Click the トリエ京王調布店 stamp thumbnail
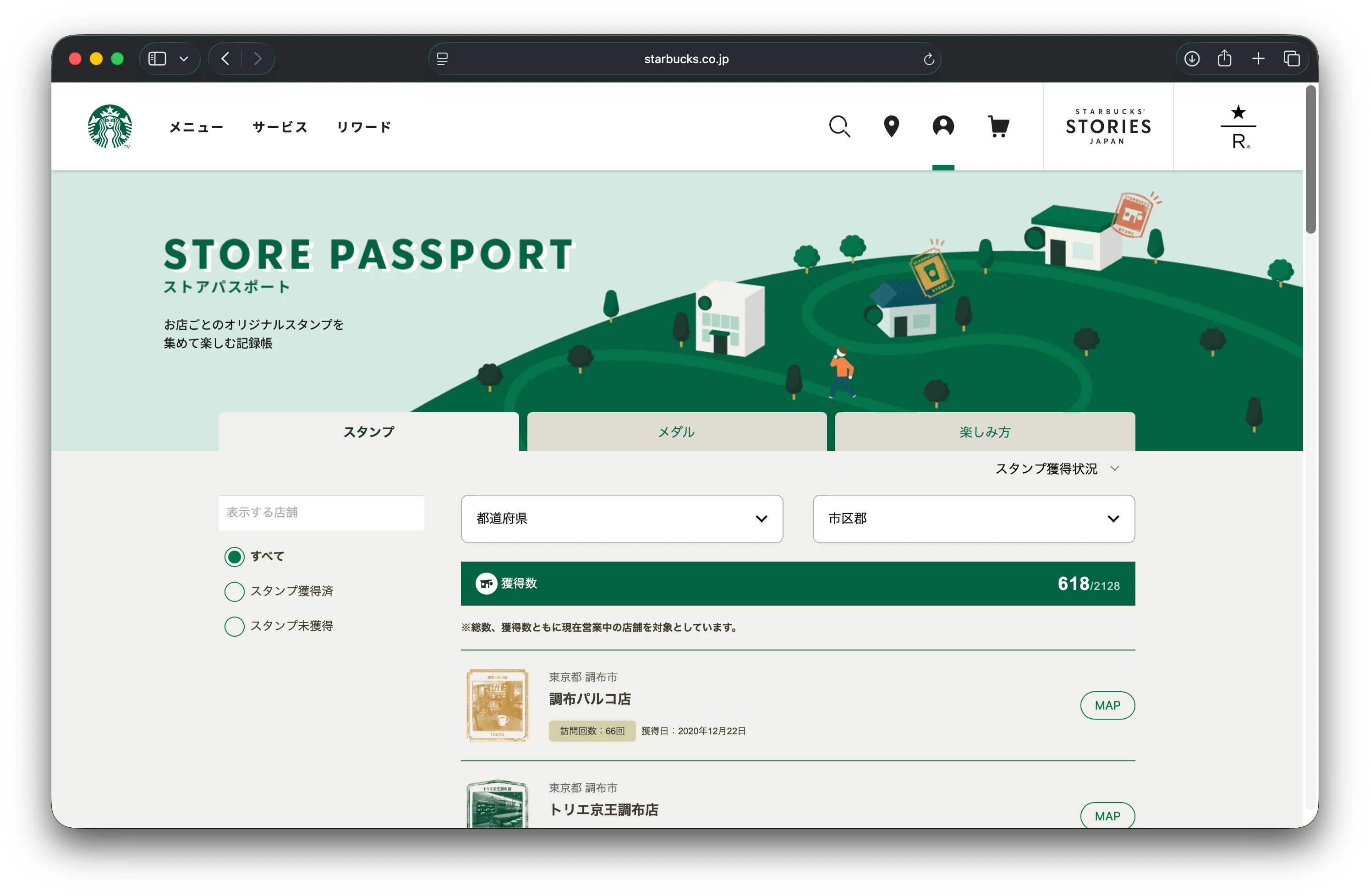The height and width of the screenshot is (896, 1370). [x=497, y=804]
